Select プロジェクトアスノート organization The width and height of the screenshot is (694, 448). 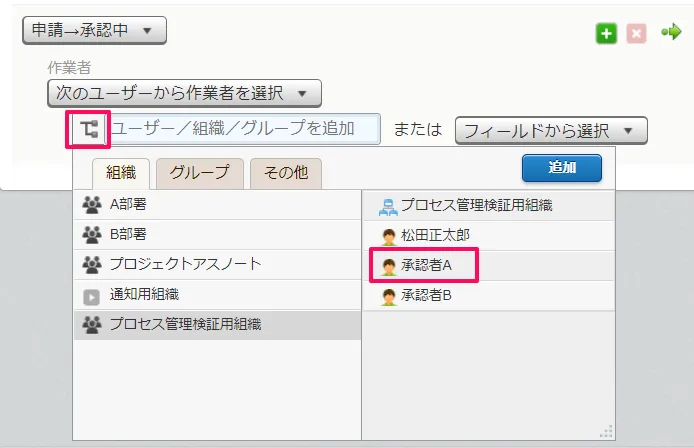pos(217,264)
